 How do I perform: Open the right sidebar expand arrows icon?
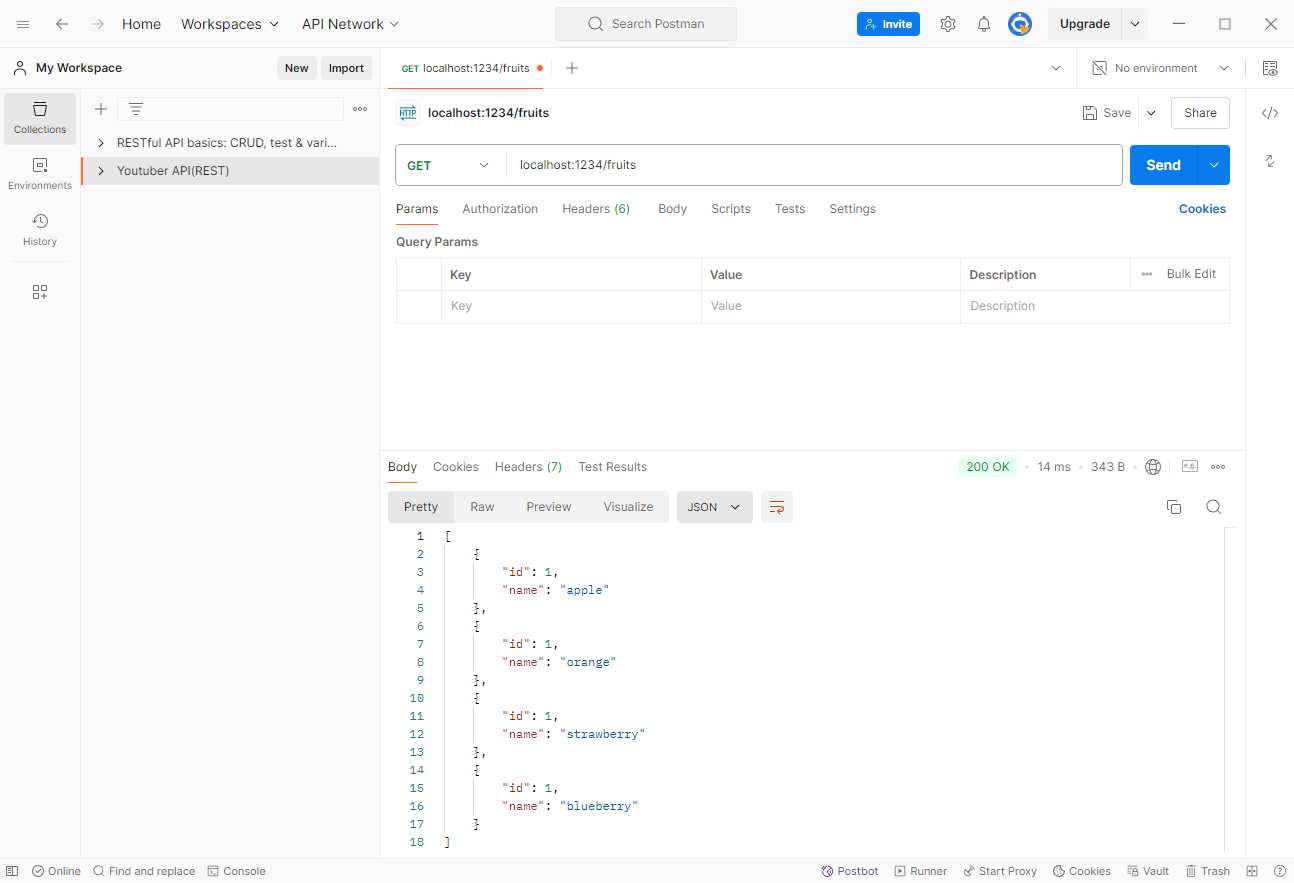pos(1270,161)
